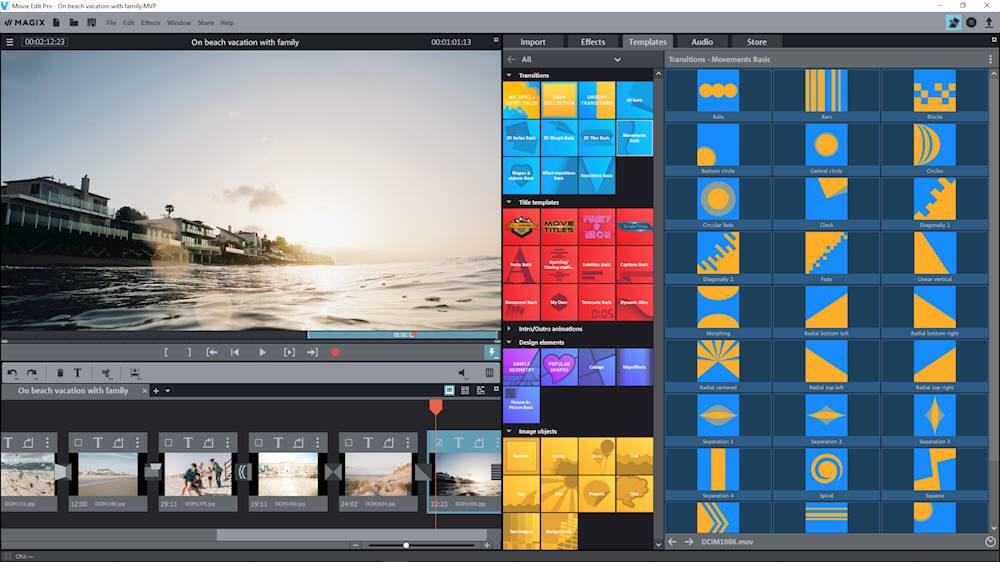1000x562 pixels.
Task: Click the red record button
Action: coord(335,352)
